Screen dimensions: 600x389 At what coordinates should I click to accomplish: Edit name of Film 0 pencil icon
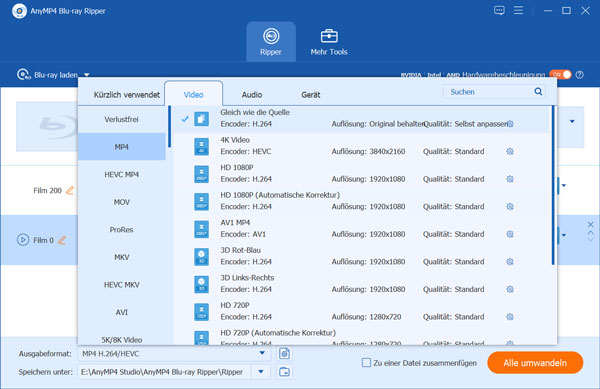pos(62,240)
